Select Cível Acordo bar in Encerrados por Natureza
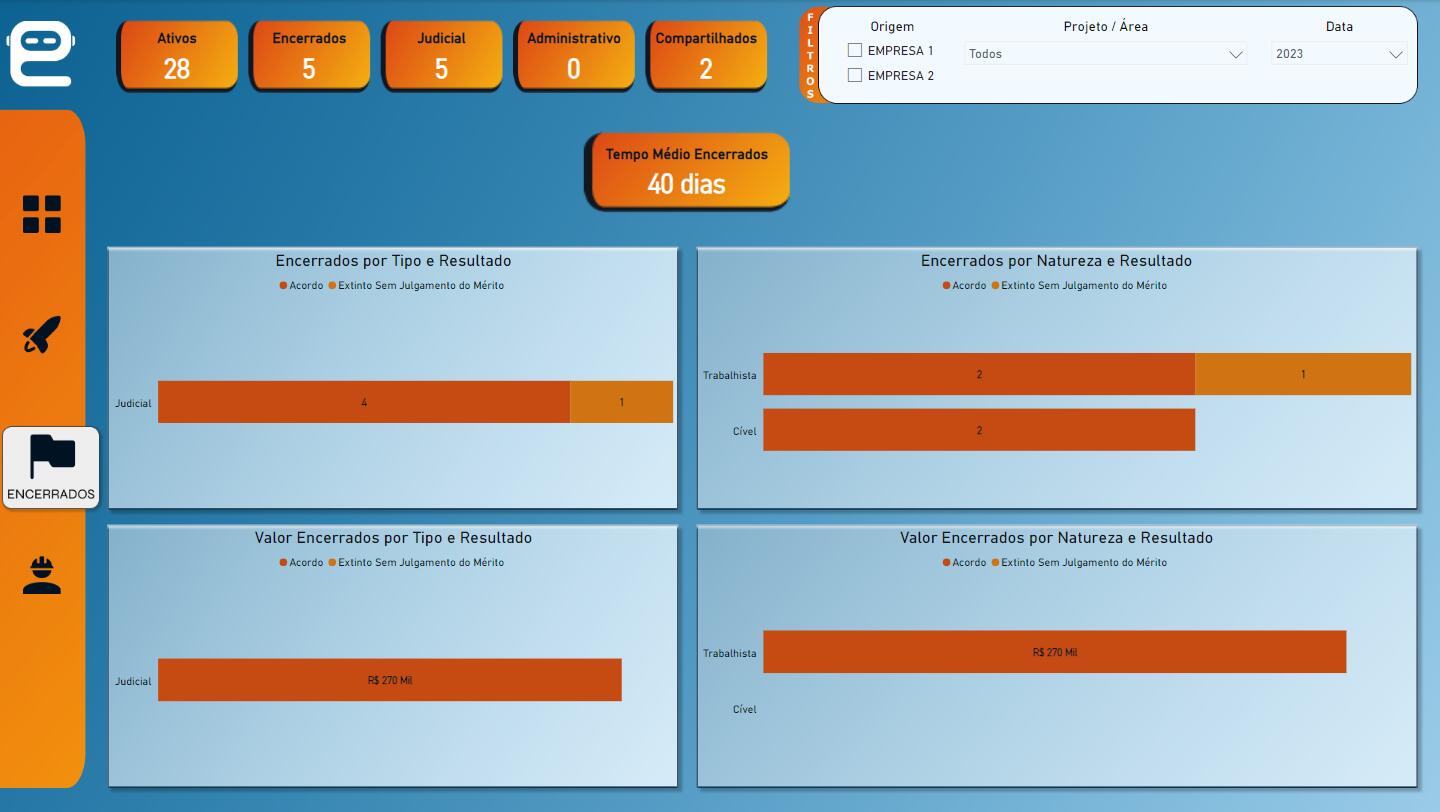 tap(979, 430)
